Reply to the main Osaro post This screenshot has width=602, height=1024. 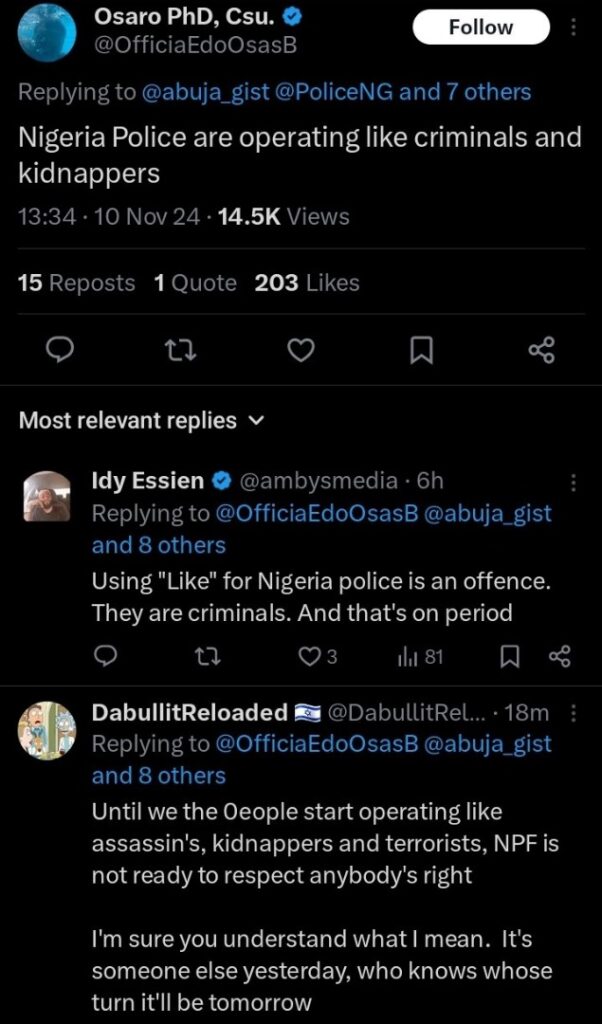pyautogui.click(x=60, y=349)
